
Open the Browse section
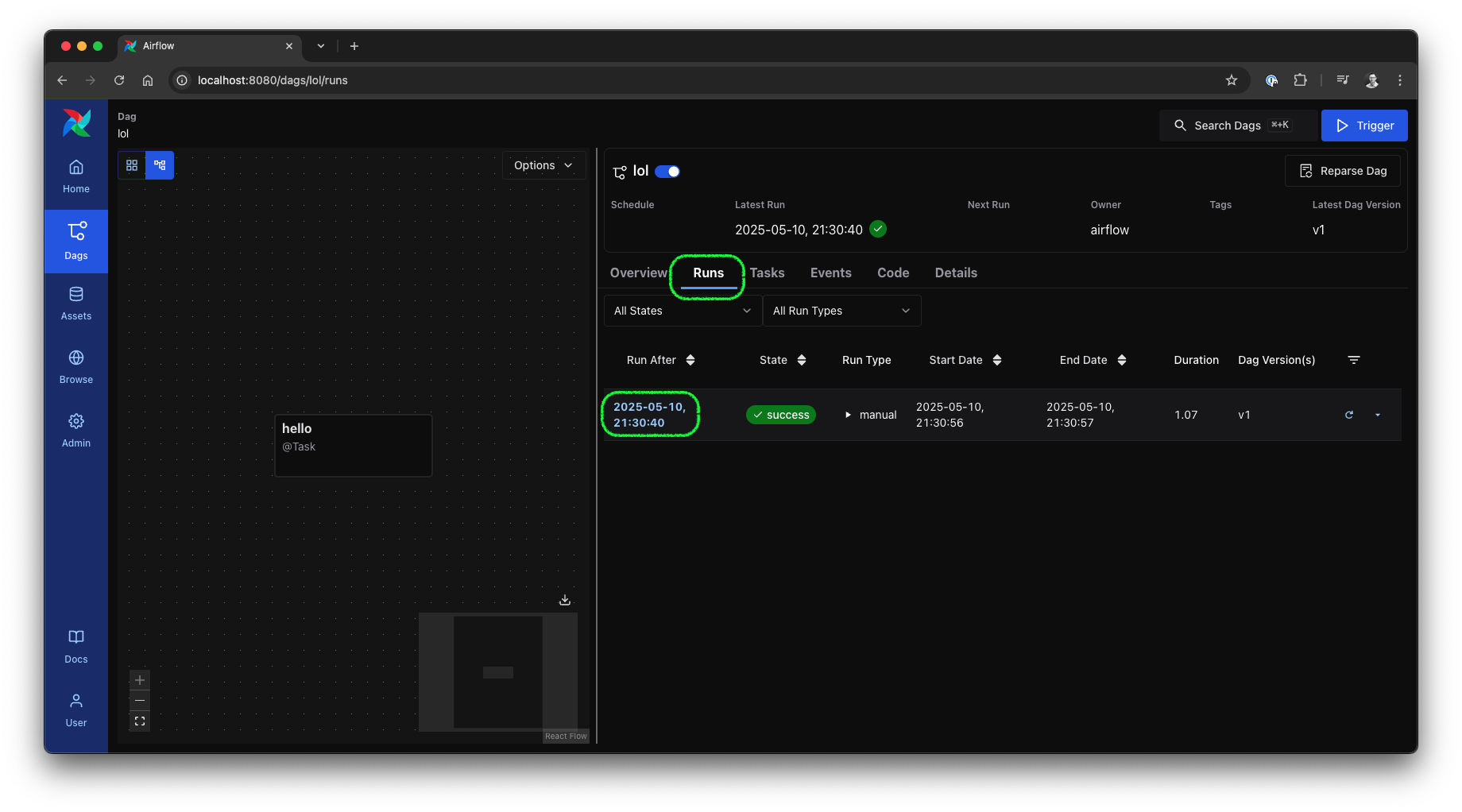[75, 366]
